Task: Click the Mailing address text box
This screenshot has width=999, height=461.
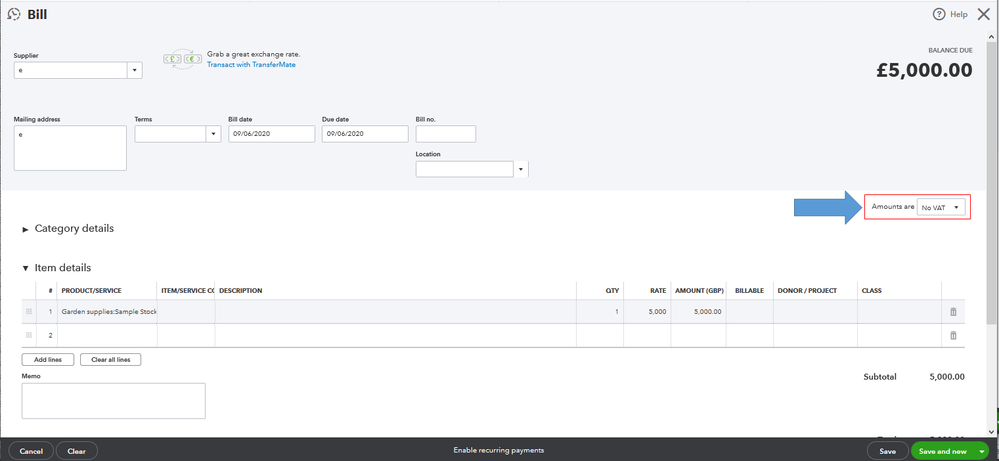Action: (70, 148)
